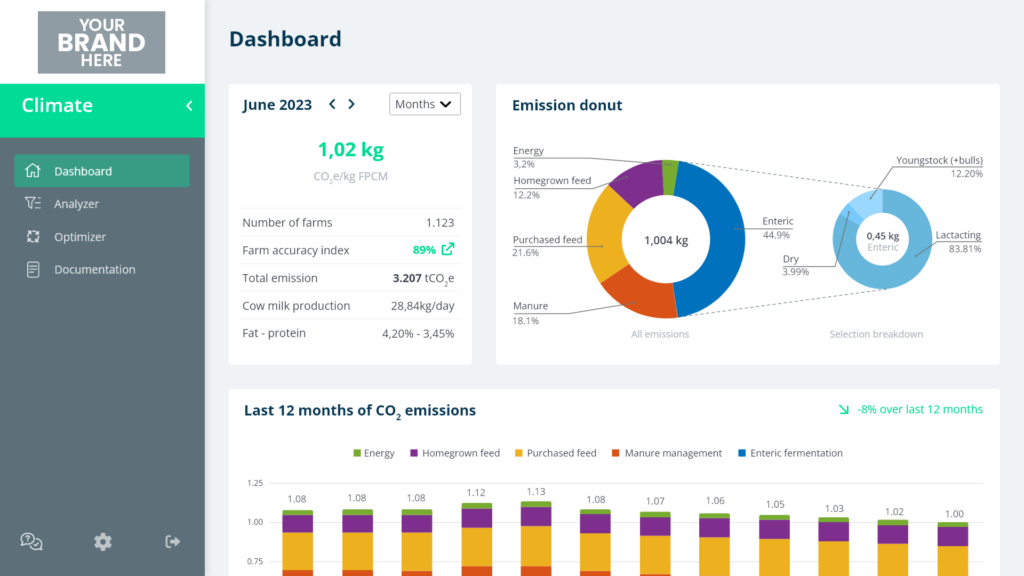
Task: Select the green Energy donut segment
Action: pos(670,176)
